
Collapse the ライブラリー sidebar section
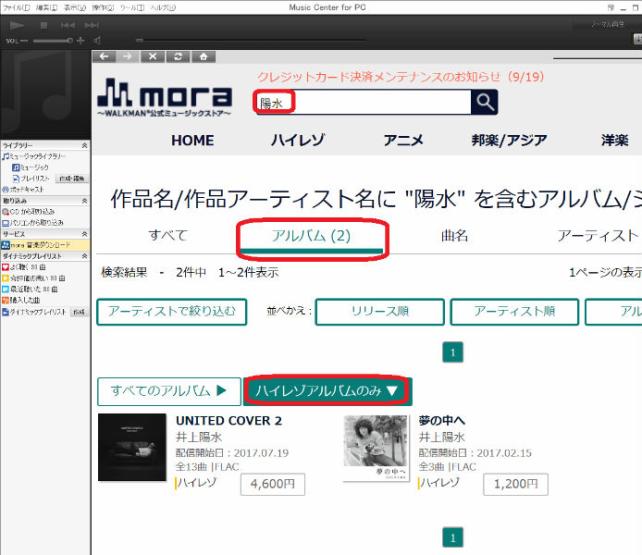point(84,145)
